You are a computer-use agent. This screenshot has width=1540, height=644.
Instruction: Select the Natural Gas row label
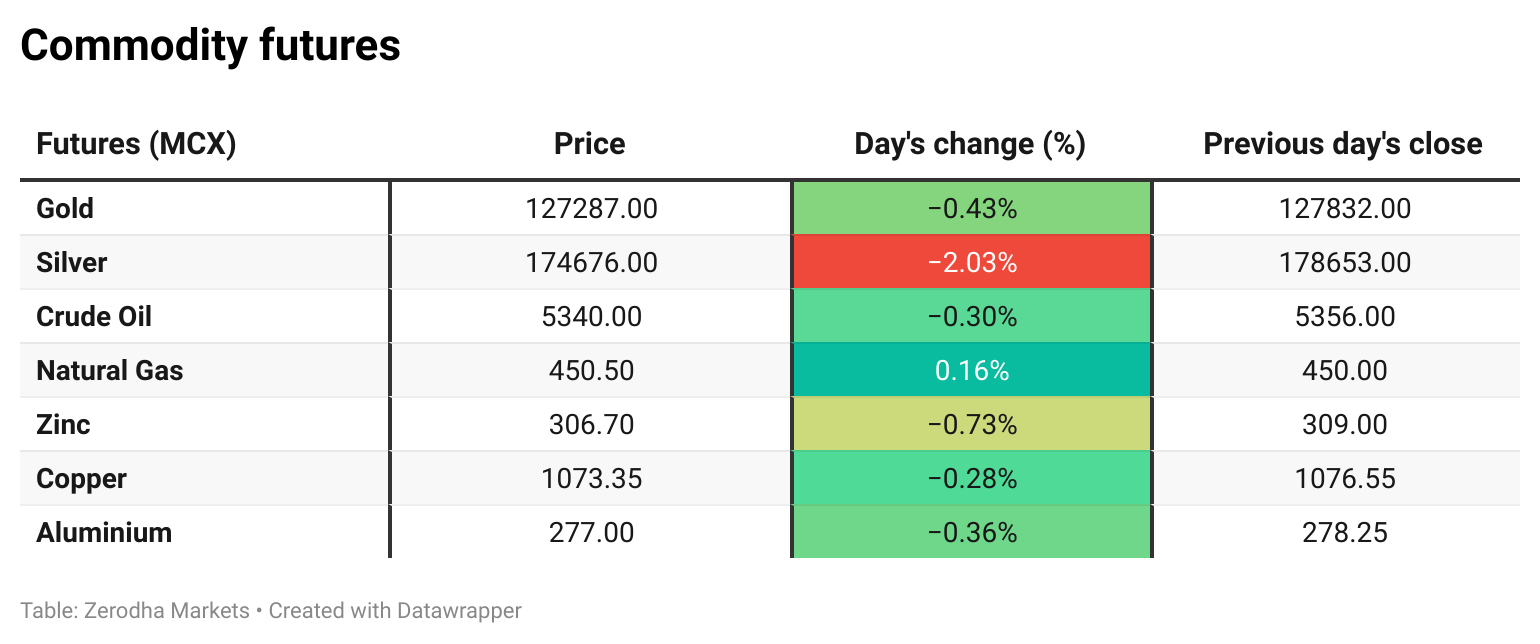coord(110,371)
